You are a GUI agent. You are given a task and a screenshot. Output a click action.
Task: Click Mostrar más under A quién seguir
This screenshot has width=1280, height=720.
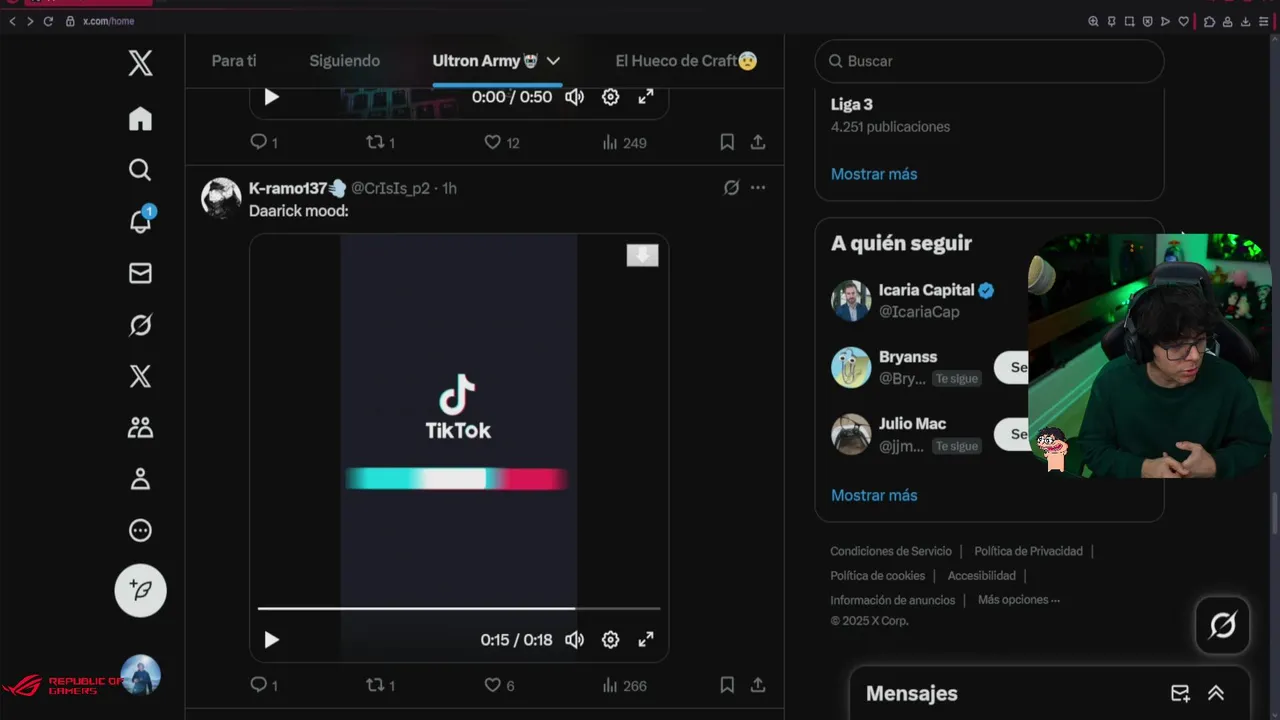point(874,495)
